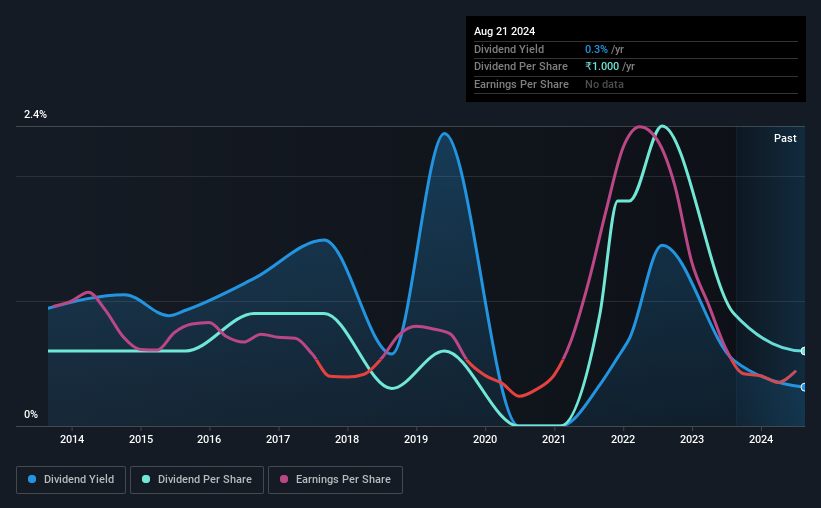Click the 0.3% Dividend Yield tooltip value

point(596,49)
